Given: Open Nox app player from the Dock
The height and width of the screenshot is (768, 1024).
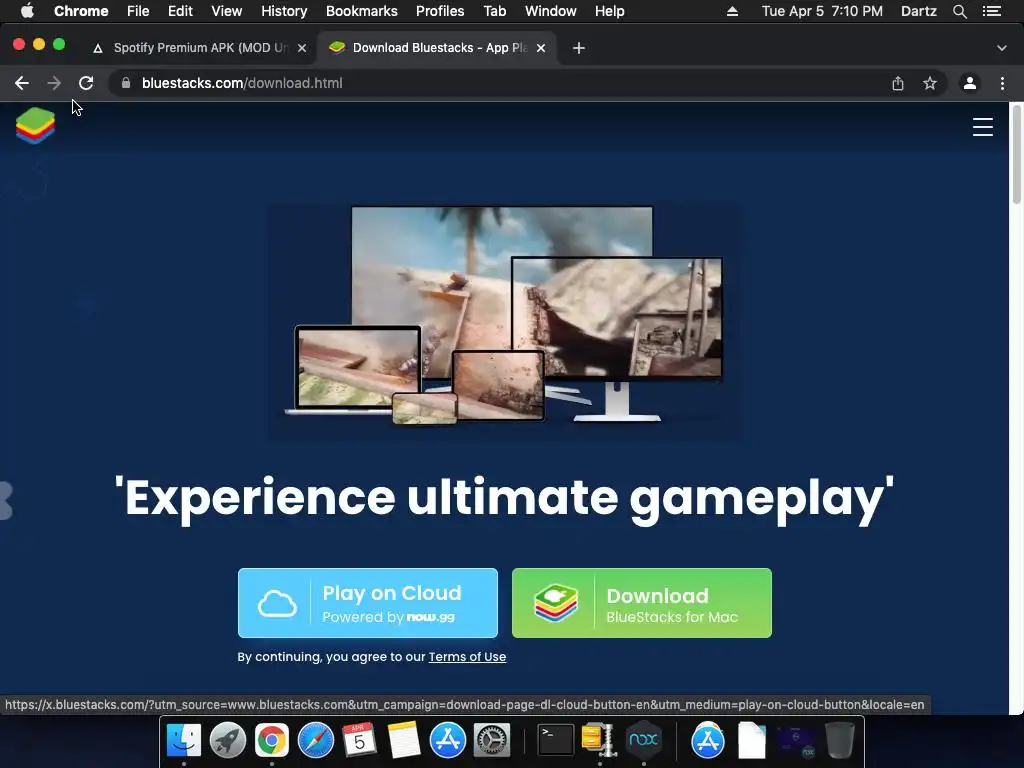Looking at the screenshot, I should pyautogui.click(x=643, y=740).
